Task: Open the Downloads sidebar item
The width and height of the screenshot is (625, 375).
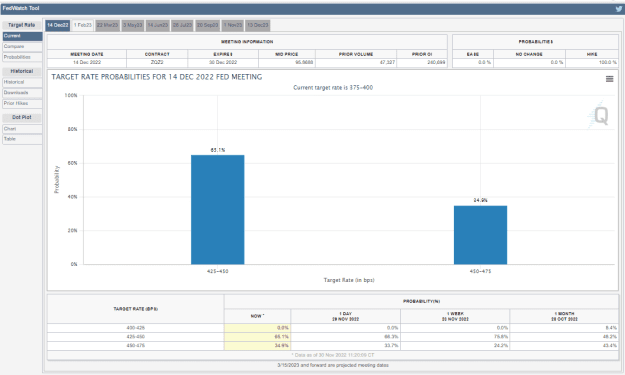Action: 22,93
